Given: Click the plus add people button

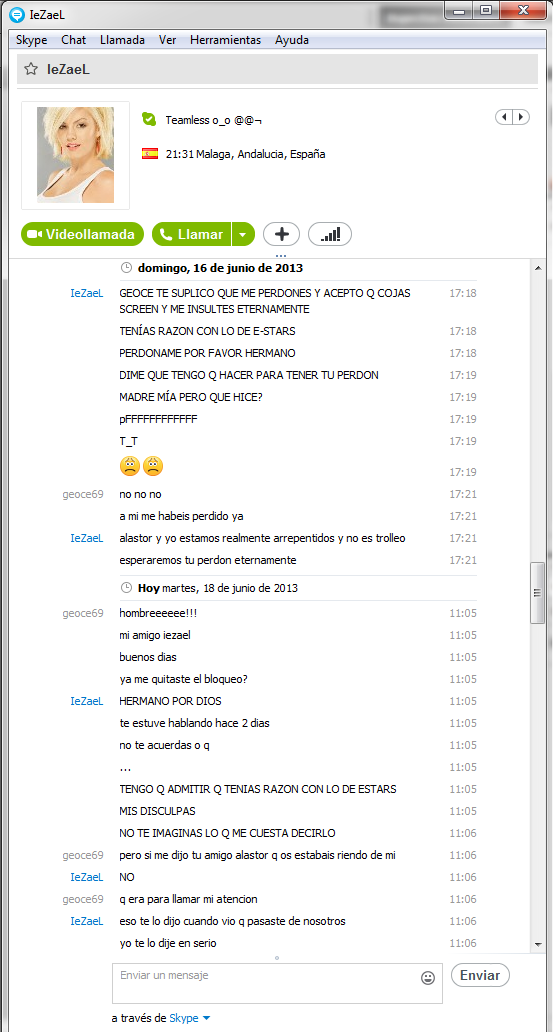Looking at the screenshot, I should (281, 234).
